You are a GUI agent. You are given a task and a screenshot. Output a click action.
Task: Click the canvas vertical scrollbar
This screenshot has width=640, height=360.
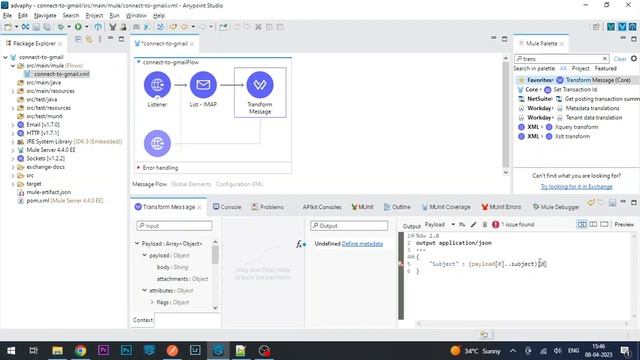coord(506,115)
